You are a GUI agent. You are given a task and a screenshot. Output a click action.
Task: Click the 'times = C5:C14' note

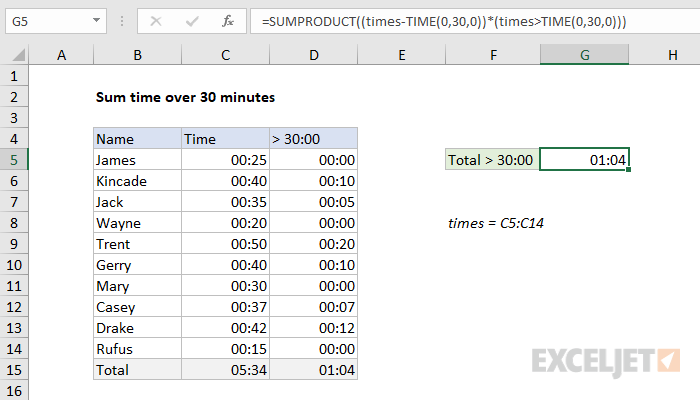point(495,223)
